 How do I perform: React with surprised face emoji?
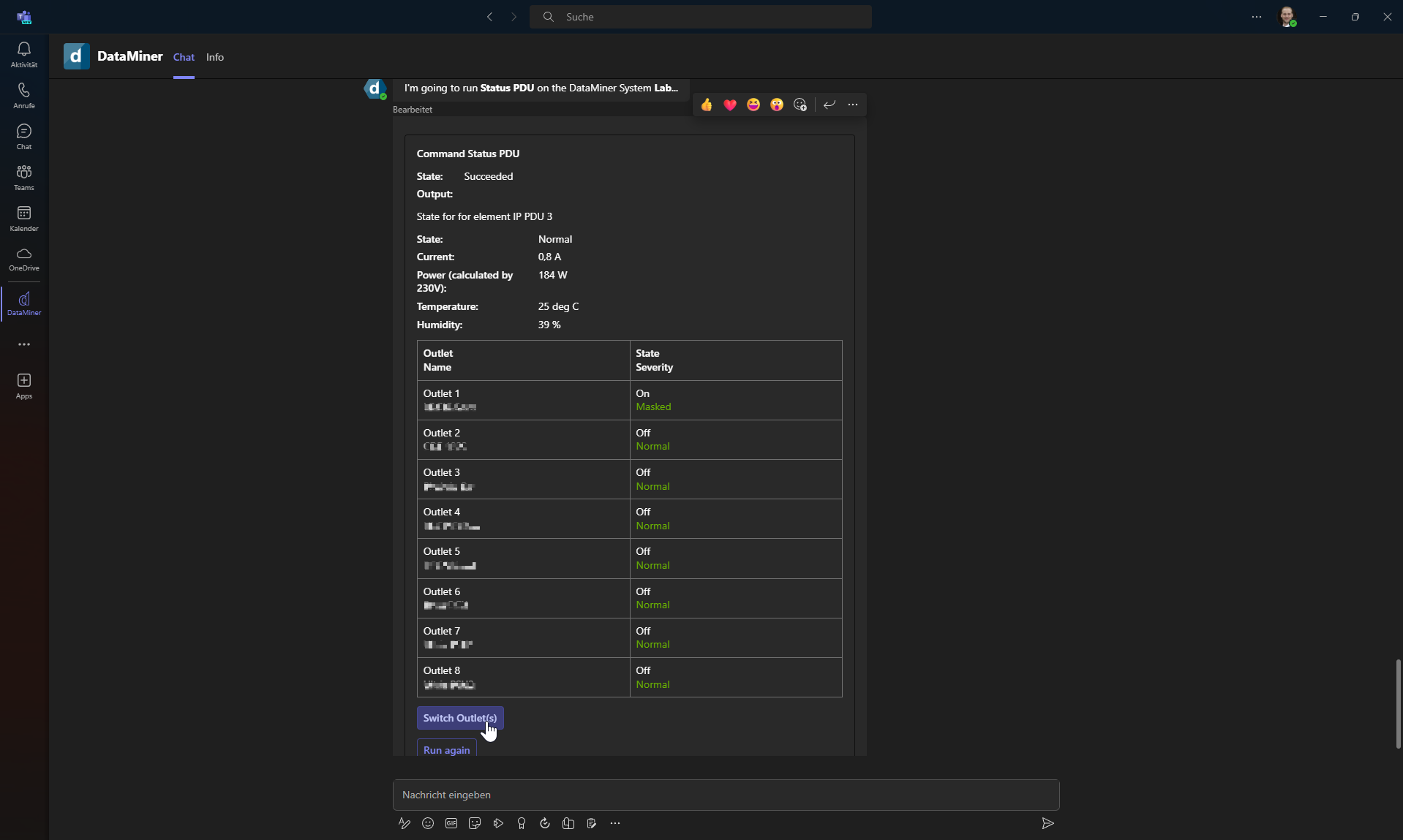click(x=777, y=105)
